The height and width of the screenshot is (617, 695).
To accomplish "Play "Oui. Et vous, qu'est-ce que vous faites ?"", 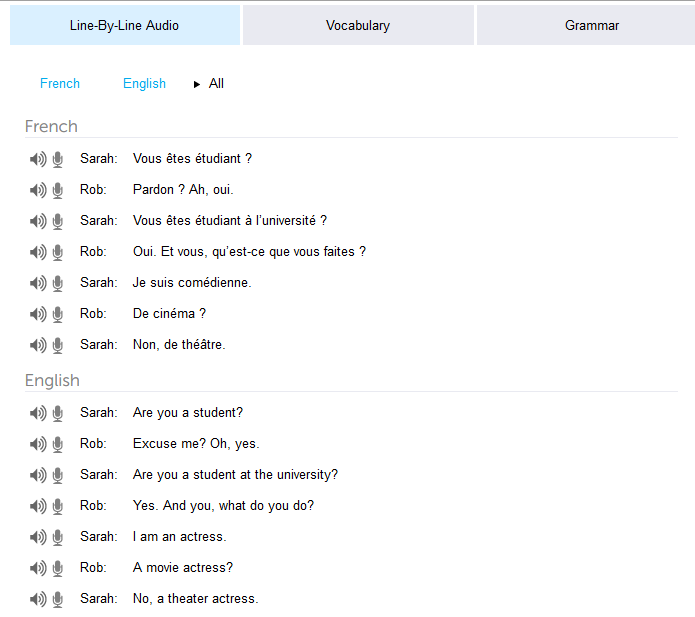I will click(x=38, y=252).
